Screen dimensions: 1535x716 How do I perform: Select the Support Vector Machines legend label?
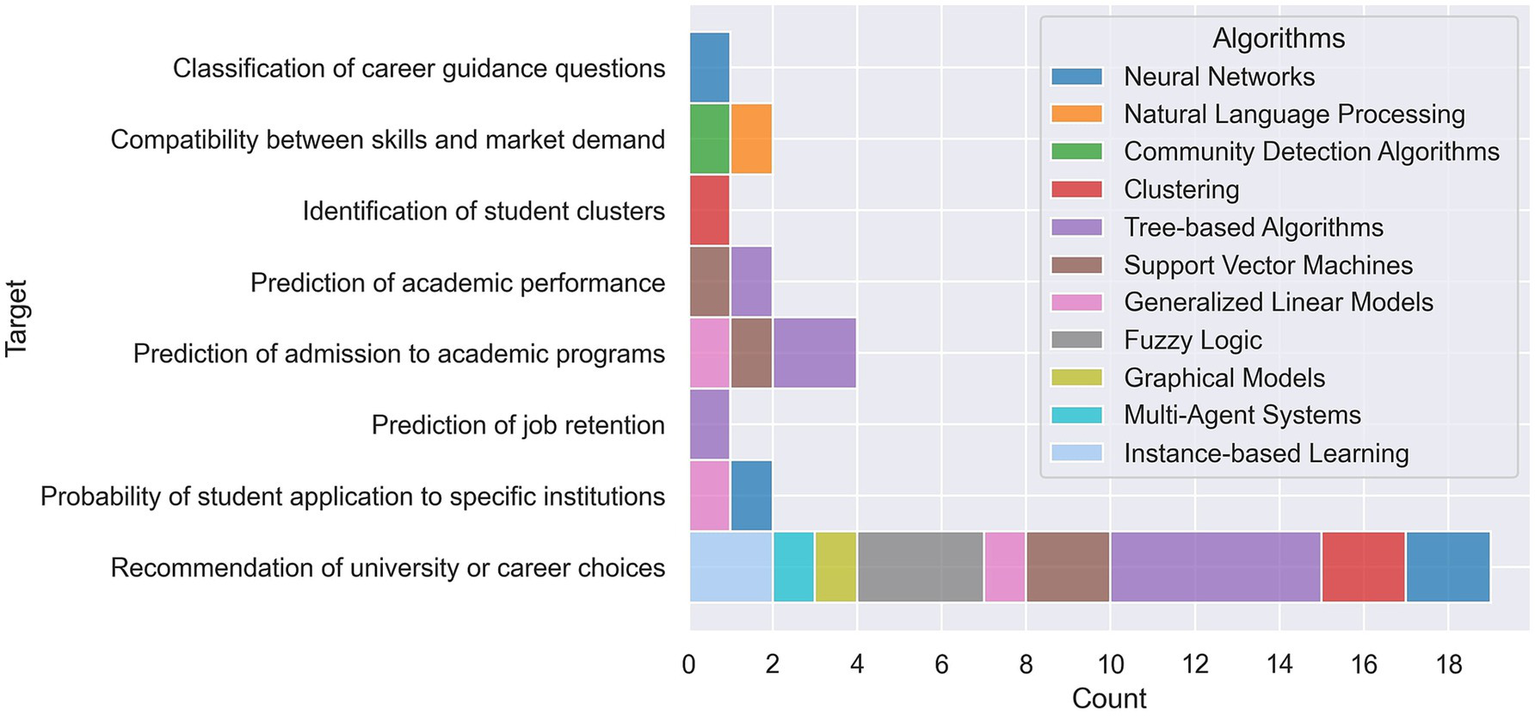pyautogui.click(x=1268, y=265)
